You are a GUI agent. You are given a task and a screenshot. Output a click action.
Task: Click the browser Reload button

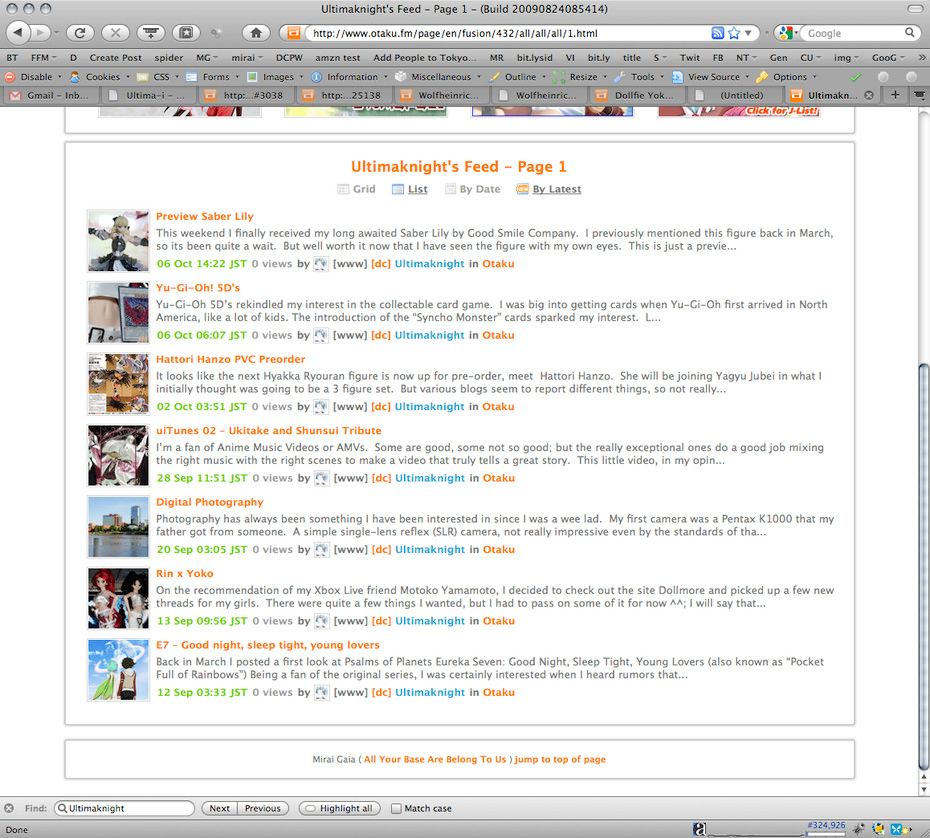(80, 33)
